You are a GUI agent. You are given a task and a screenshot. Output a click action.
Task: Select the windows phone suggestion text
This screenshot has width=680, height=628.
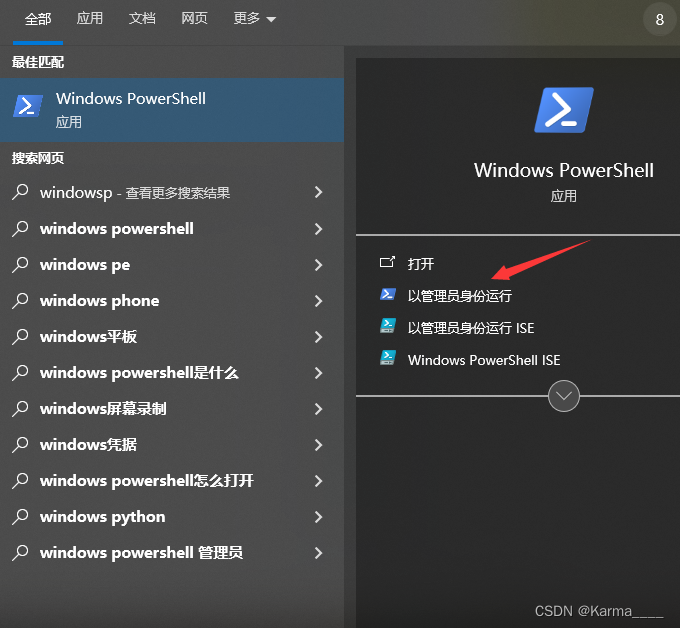coord(100,301)
